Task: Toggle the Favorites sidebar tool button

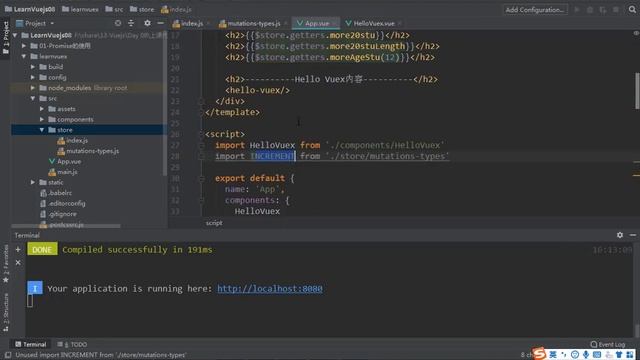Action: coord(6,264)
